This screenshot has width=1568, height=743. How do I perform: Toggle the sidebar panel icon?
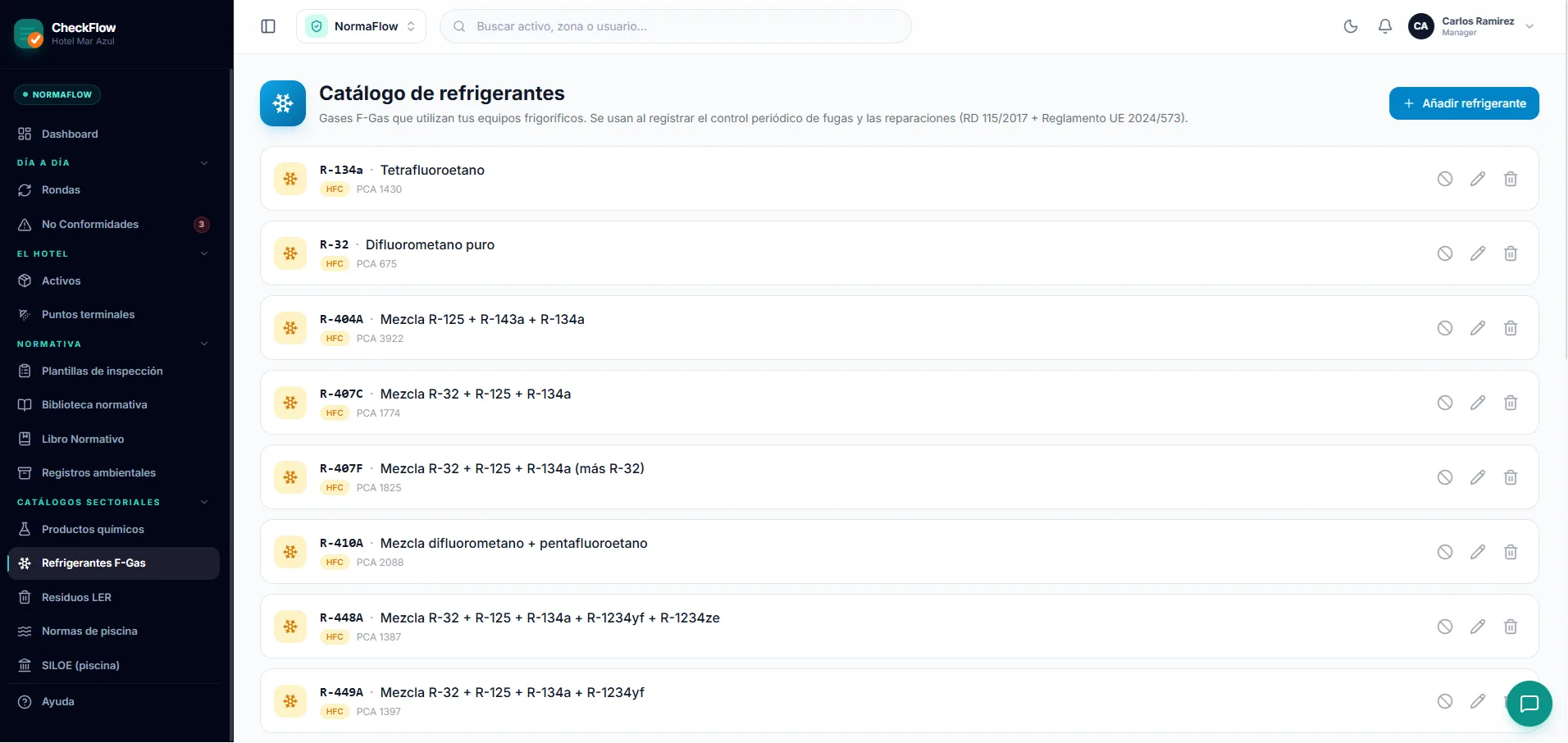(268, 26)
